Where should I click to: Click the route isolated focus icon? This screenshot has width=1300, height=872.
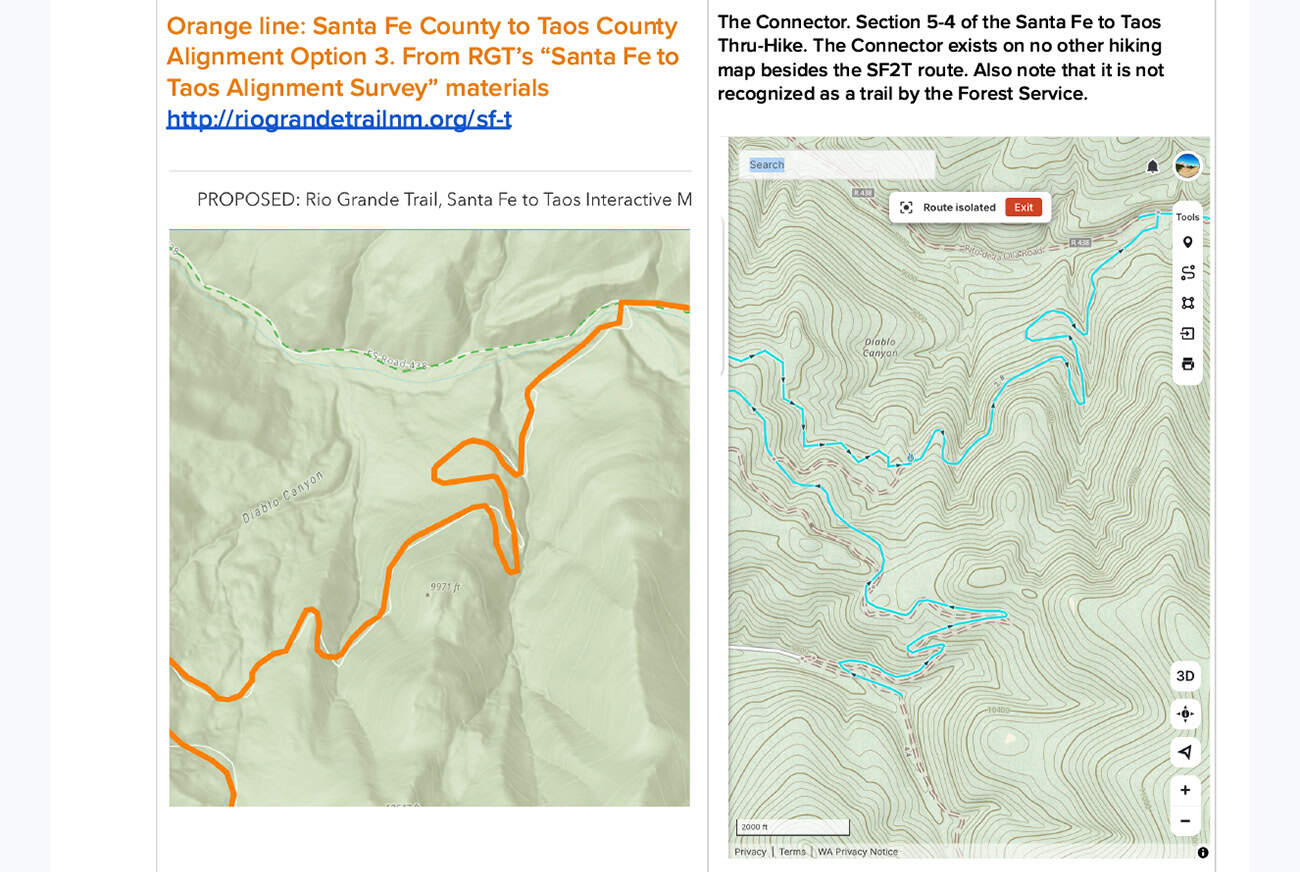[x=906, y=207]
